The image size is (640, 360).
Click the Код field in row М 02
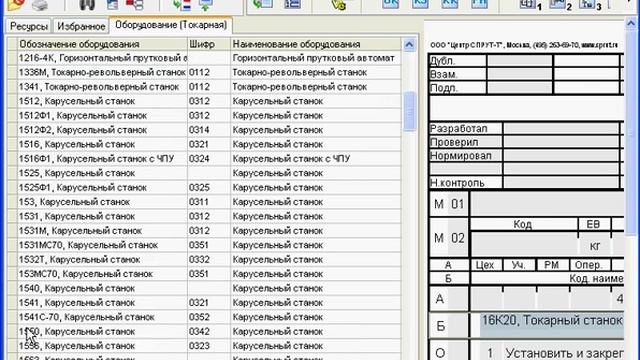click(524, 245)
